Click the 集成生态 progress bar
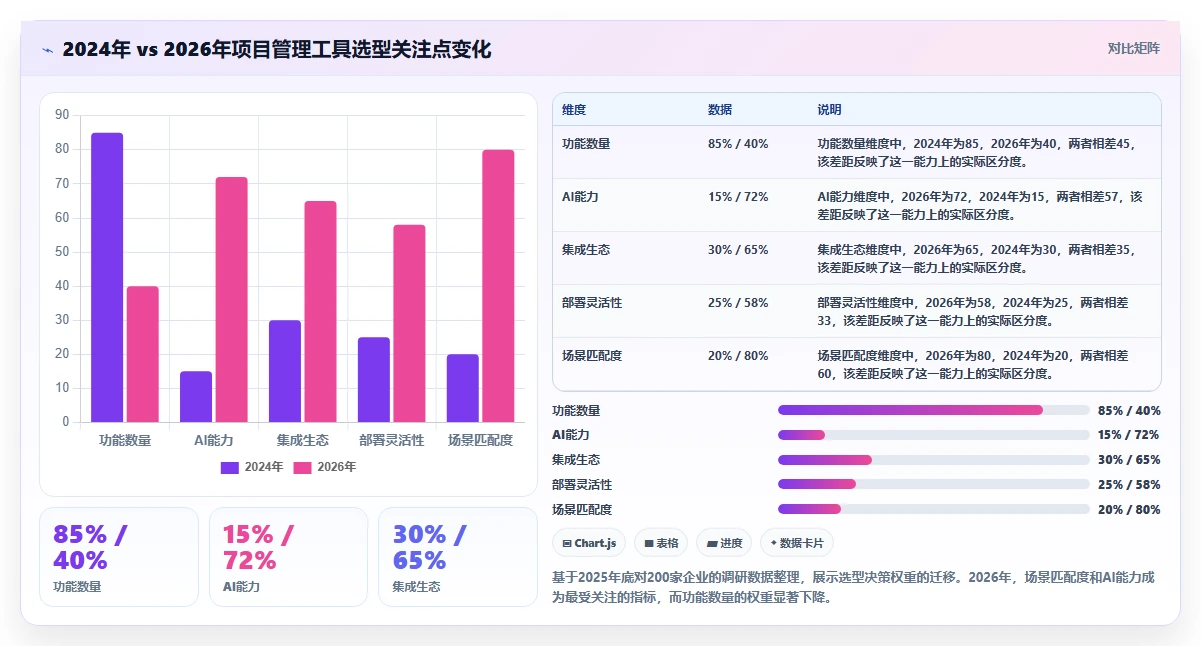The width and height of the screenshot is (1201, 646). click(x=933, y=460)
